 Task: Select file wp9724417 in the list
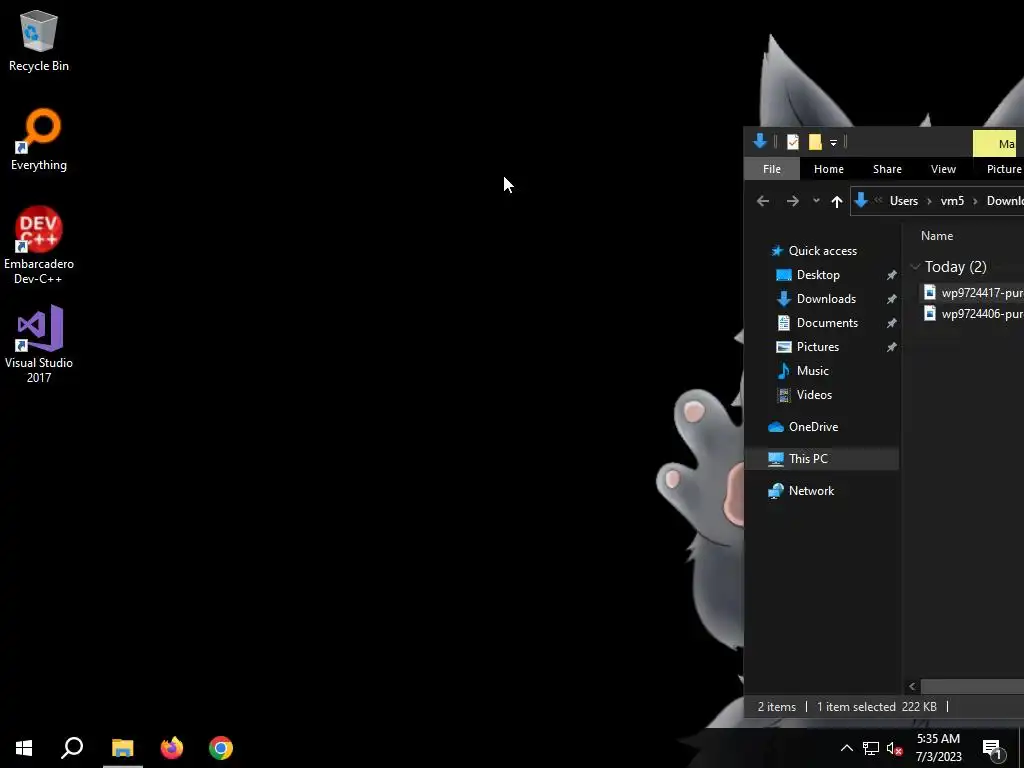coord(973,293)
